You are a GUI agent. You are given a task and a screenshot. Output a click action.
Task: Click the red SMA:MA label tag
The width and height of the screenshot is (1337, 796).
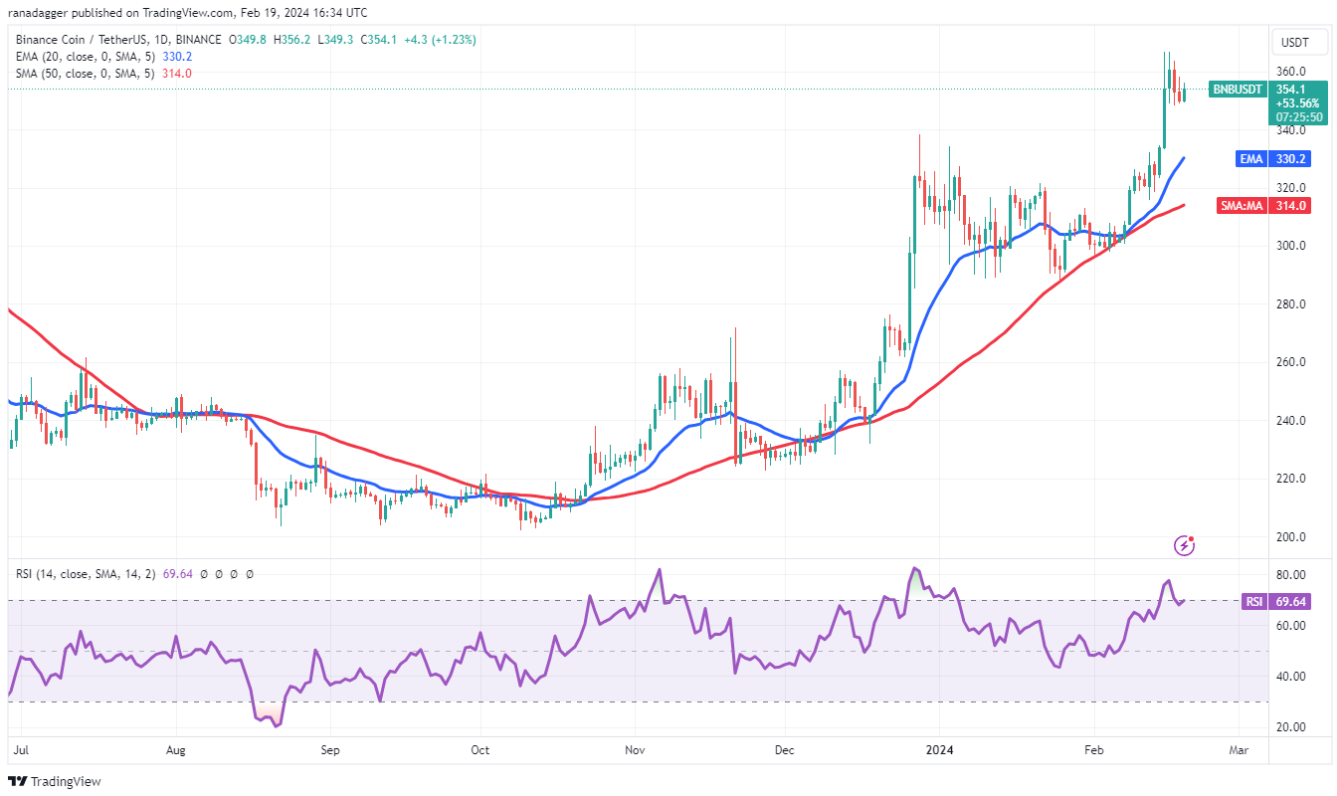(x=1241, y=205)
